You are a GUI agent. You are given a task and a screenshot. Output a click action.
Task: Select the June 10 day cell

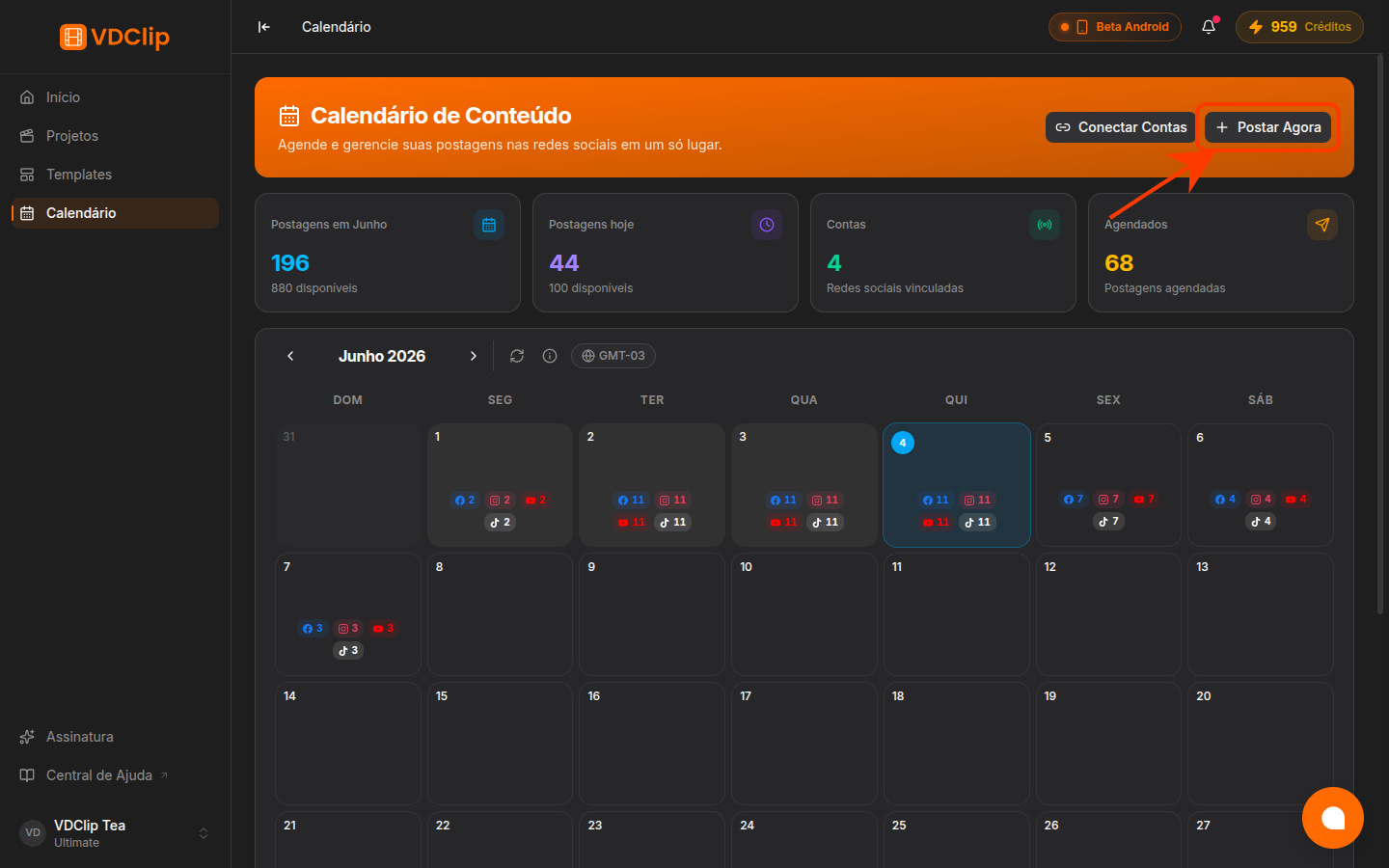coord(803,614)
